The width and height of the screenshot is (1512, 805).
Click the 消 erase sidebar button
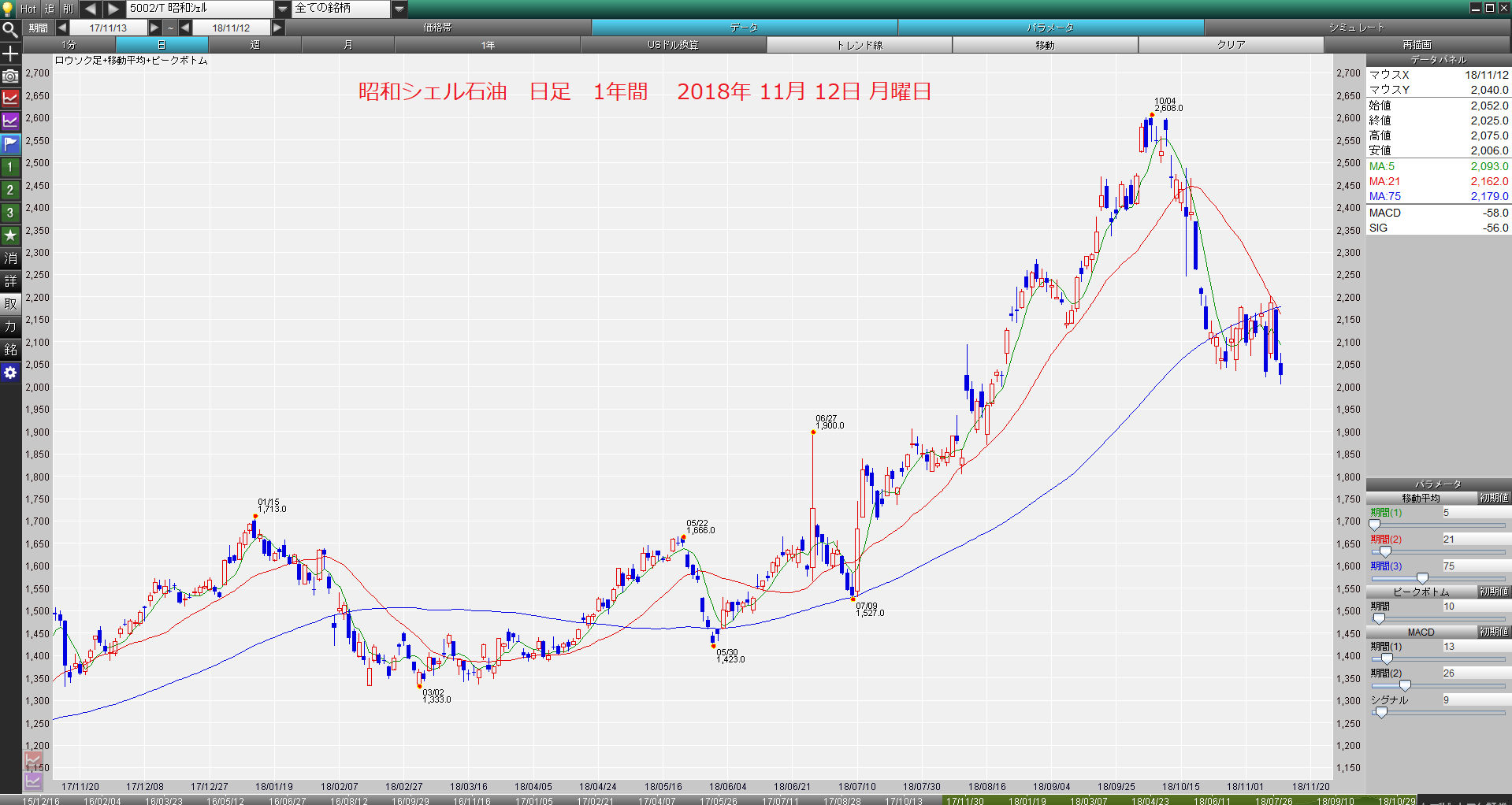[10, 258]
